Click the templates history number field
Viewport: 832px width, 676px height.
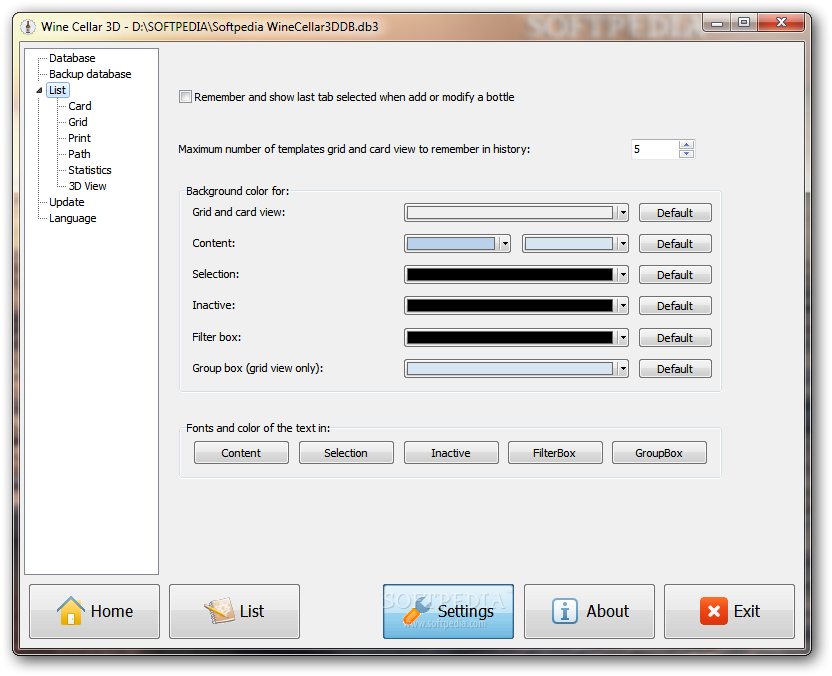point(655,149)
